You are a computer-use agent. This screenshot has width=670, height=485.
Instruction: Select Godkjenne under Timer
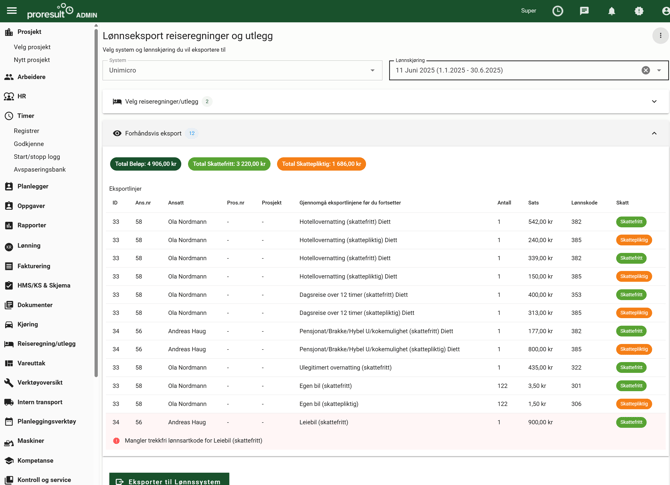(29, 144)
